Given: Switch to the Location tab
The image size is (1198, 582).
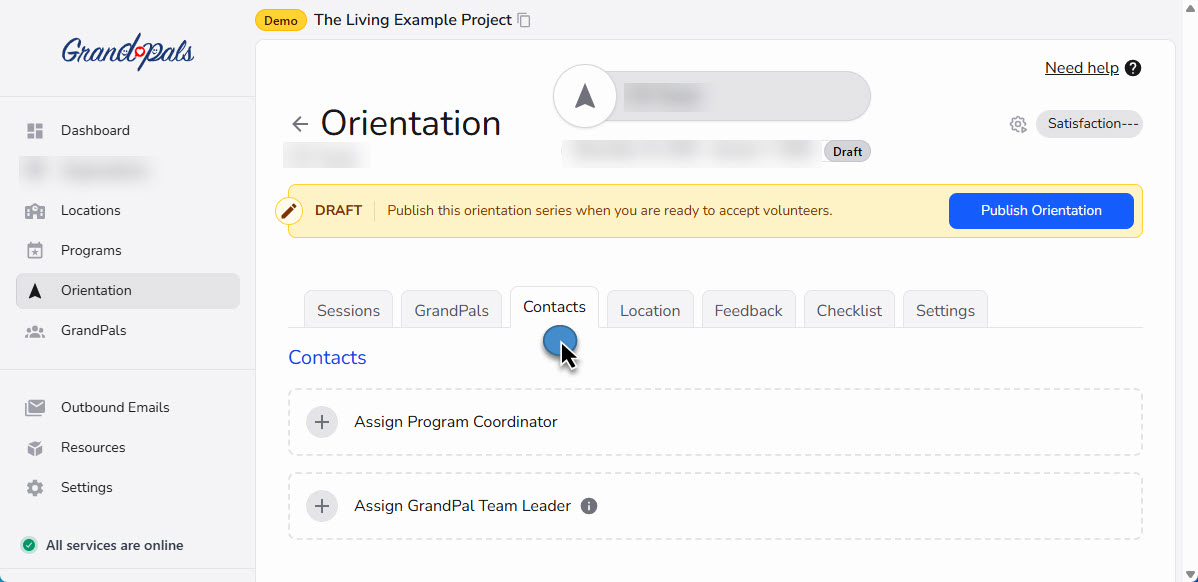Looking at the screenshot, I should click(650, 309).
